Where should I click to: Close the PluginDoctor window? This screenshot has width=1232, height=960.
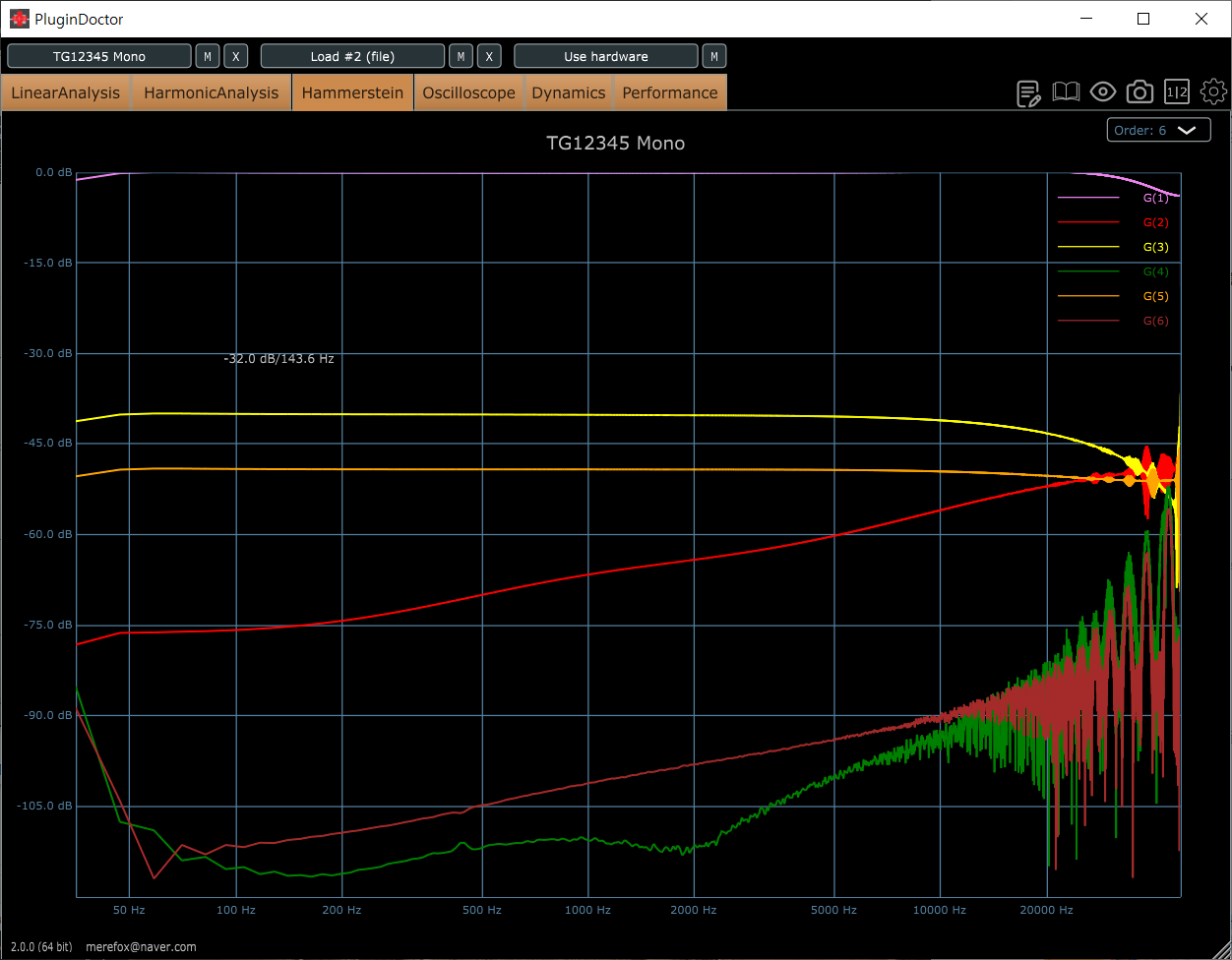tap(1201, 19)
